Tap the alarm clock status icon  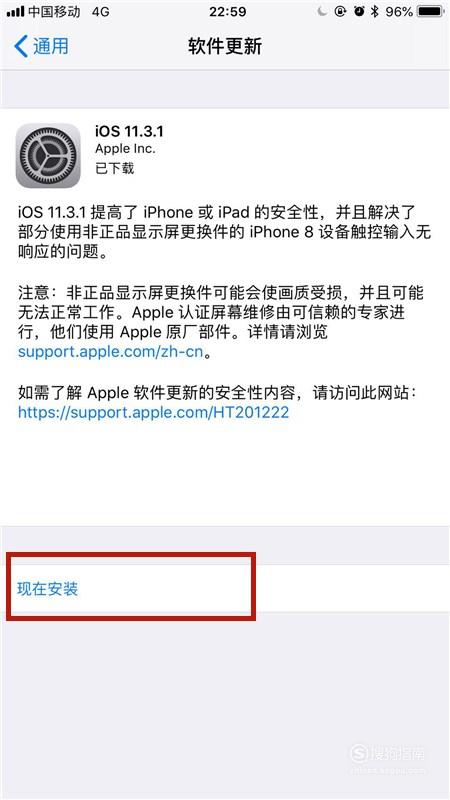[x=359, y=11]
